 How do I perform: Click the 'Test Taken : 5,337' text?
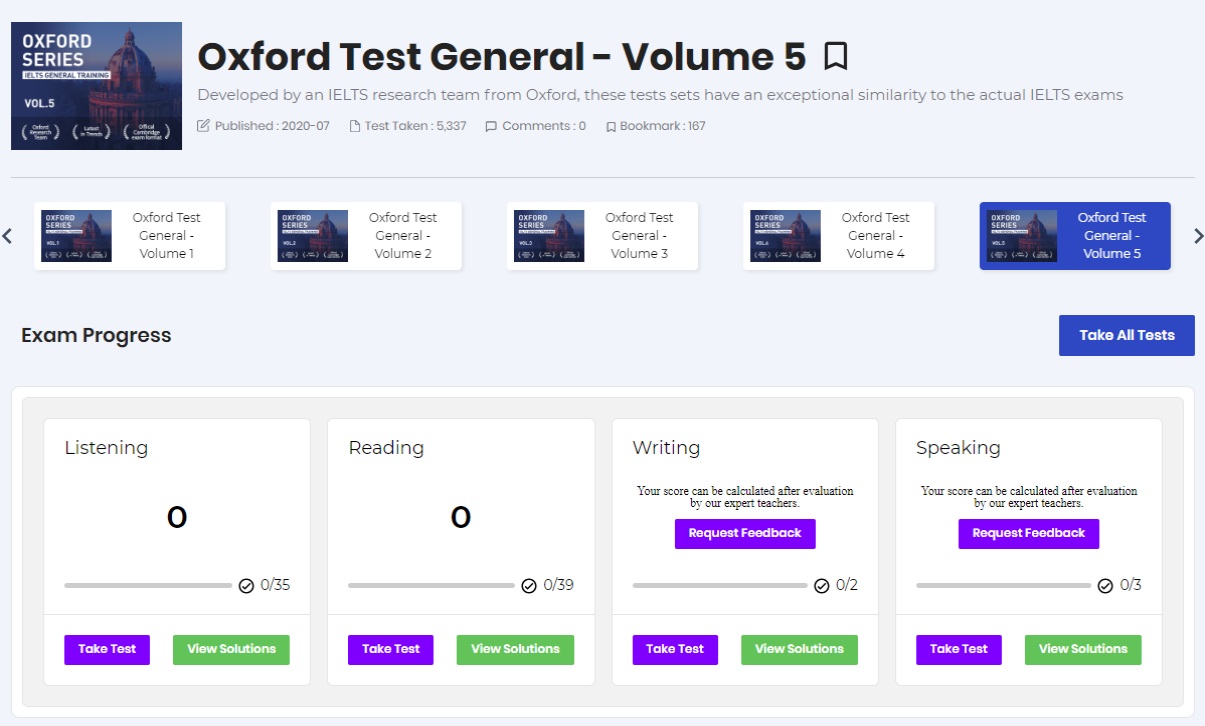point(415,126)
